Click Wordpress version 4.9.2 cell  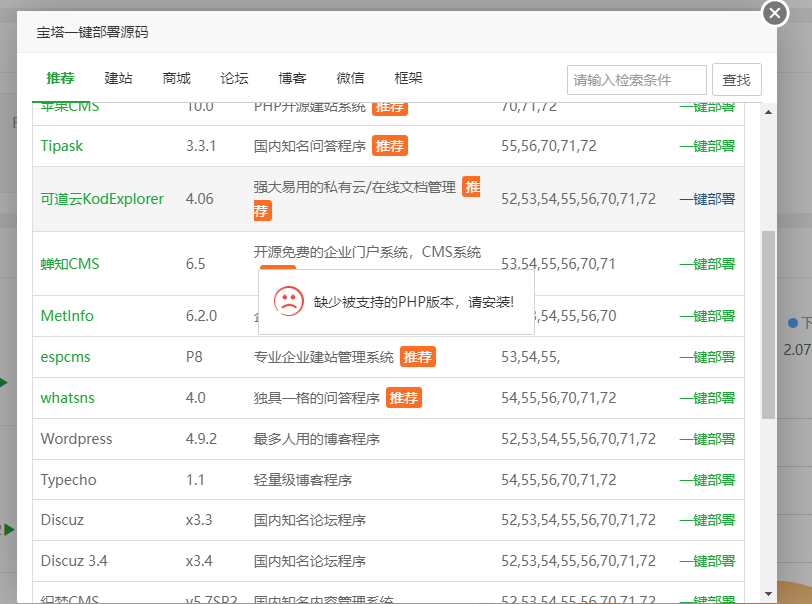coord(201,439)
